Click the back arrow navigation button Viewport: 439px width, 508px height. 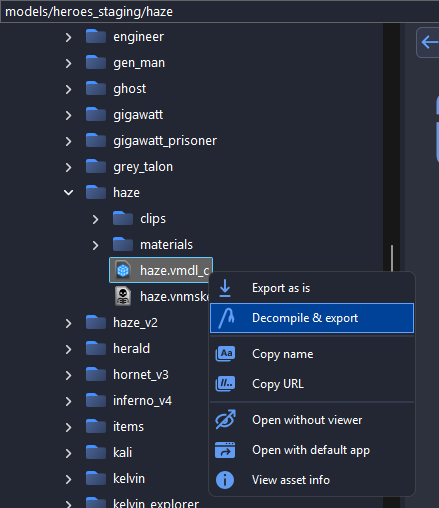tap(429, 42)
